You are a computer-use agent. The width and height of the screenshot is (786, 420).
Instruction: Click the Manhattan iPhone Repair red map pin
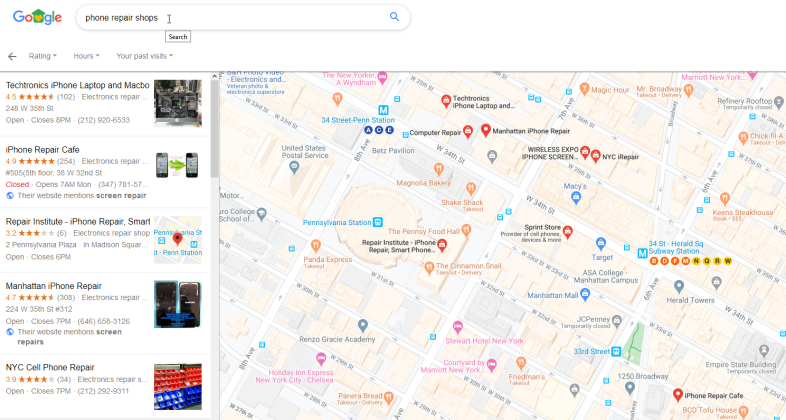[485, 130]
